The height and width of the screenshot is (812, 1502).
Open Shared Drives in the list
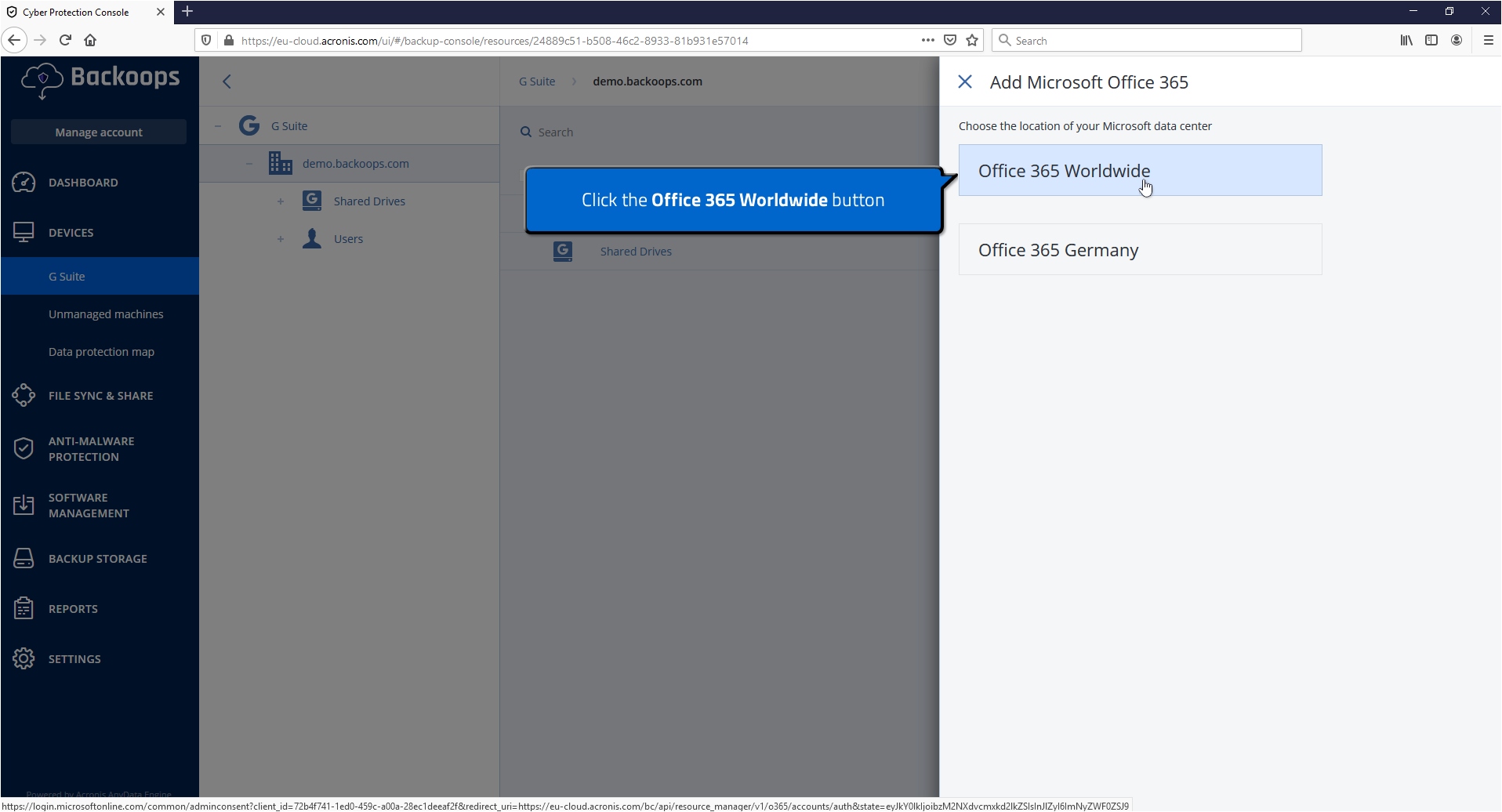636,251
